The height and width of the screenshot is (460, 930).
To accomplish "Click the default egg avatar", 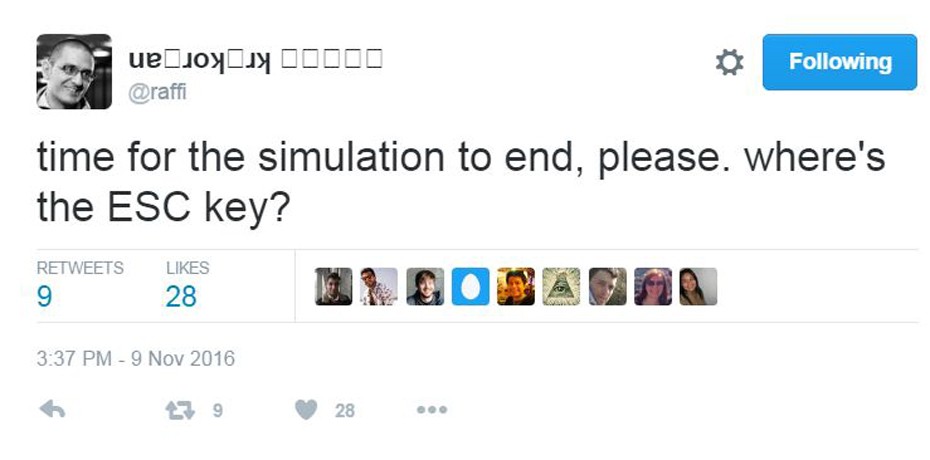I will pos(470,286).
